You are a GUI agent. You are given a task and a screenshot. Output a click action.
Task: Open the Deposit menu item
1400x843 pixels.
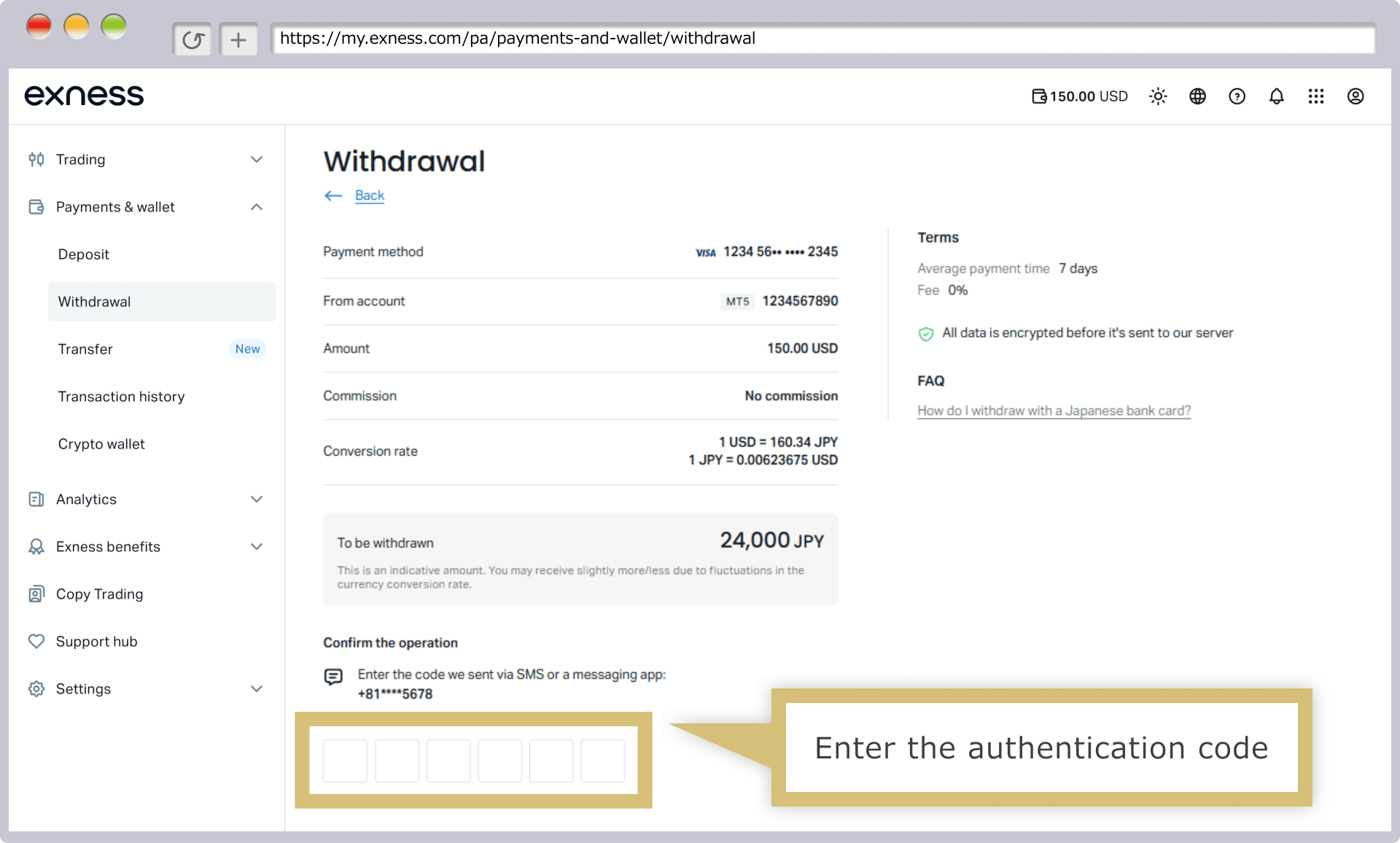tap(84, 255)
